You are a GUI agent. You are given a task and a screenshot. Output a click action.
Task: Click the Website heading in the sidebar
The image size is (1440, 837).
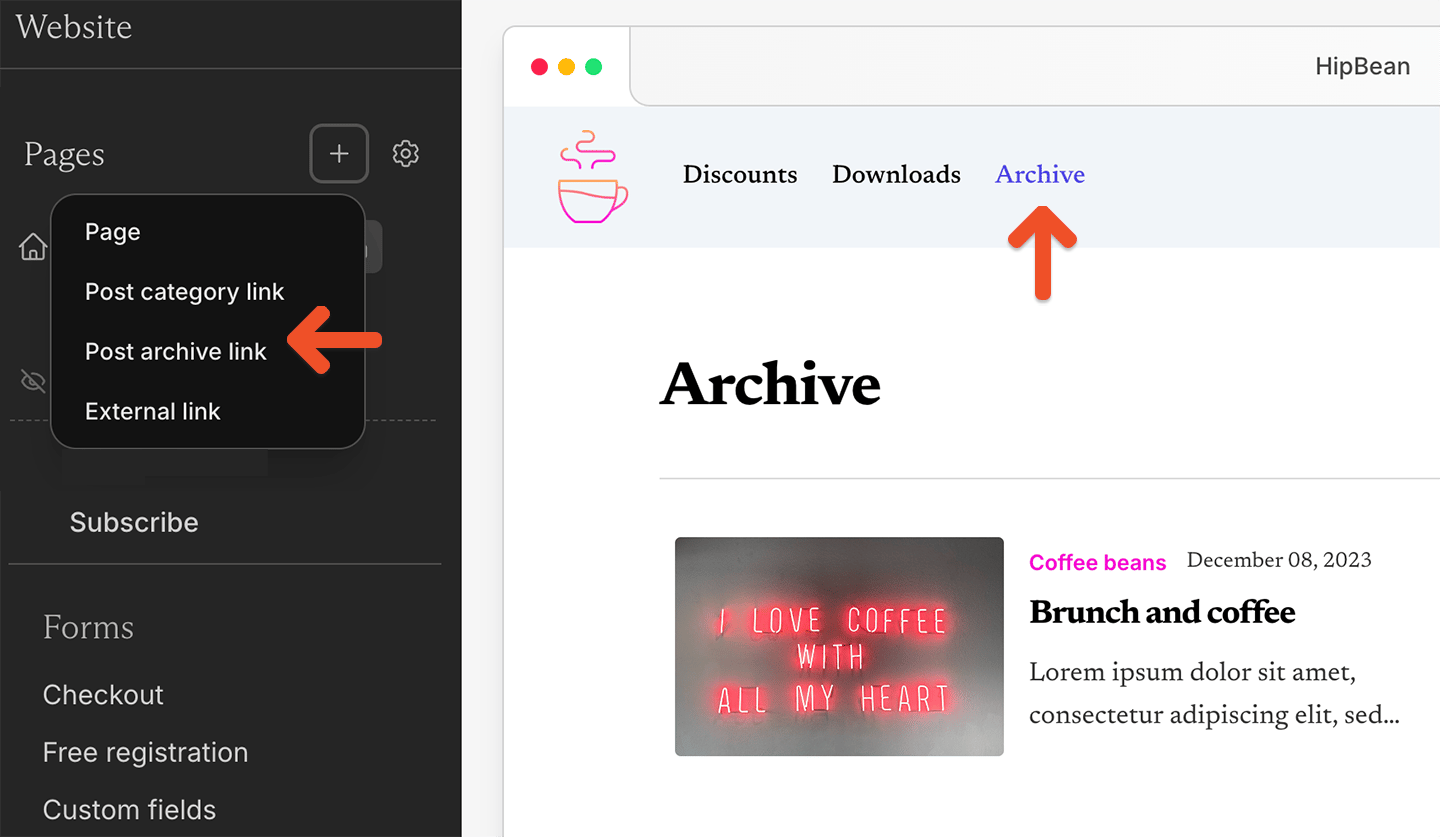(x=74, y=26)
